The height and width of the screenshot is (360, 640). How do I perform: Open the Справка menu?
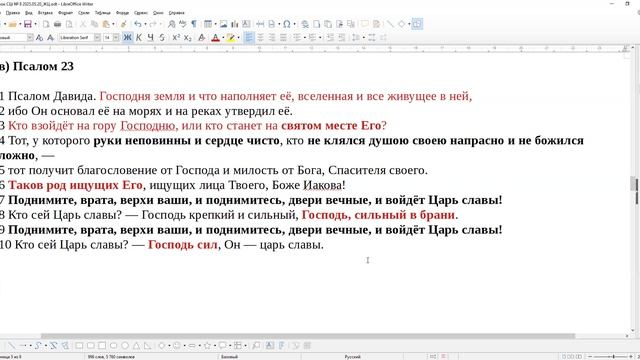pos(176,13)
